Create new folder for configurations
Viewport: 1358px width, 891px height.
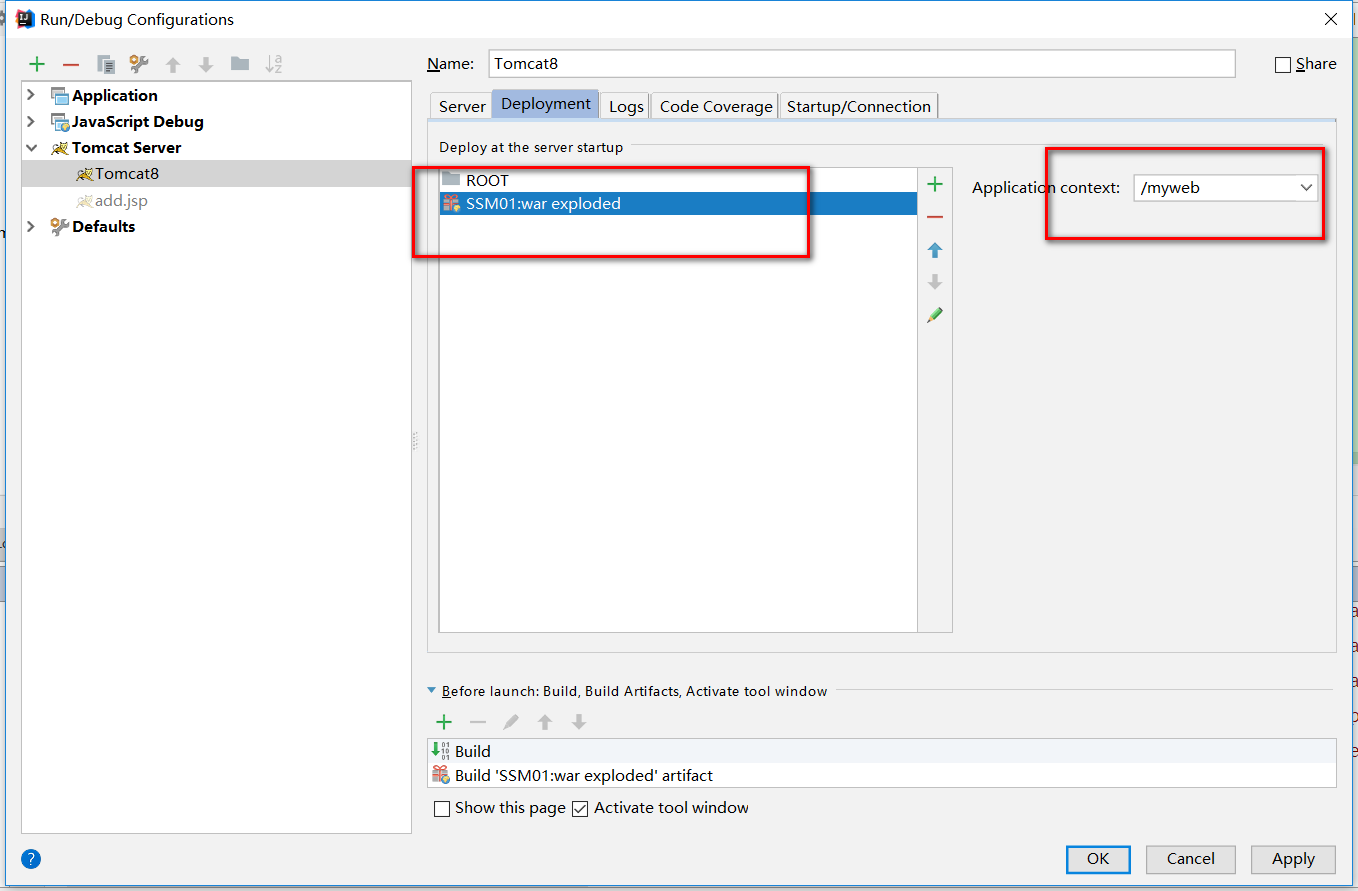tap(240, 64)
